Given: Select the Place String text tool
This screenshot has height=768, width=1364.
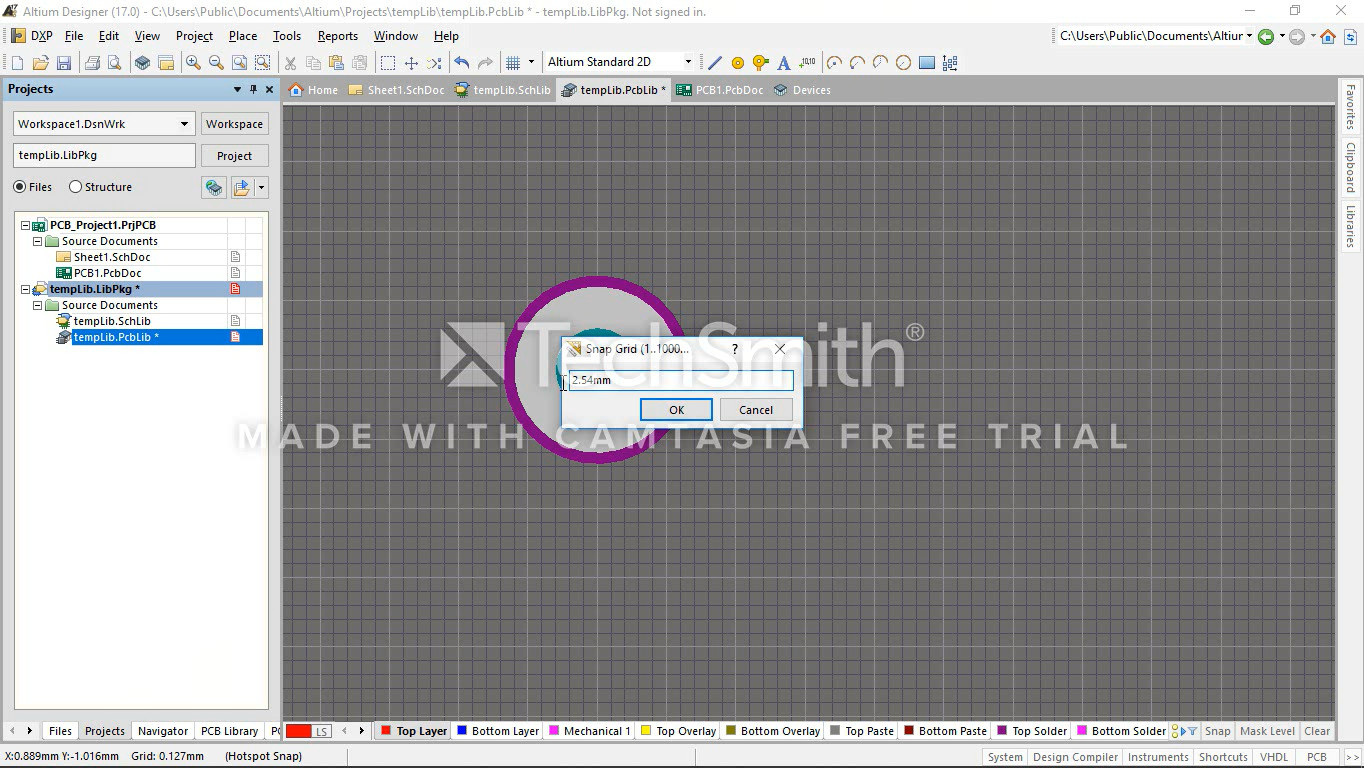Looking at the screenshot, I should pos(784,63).
